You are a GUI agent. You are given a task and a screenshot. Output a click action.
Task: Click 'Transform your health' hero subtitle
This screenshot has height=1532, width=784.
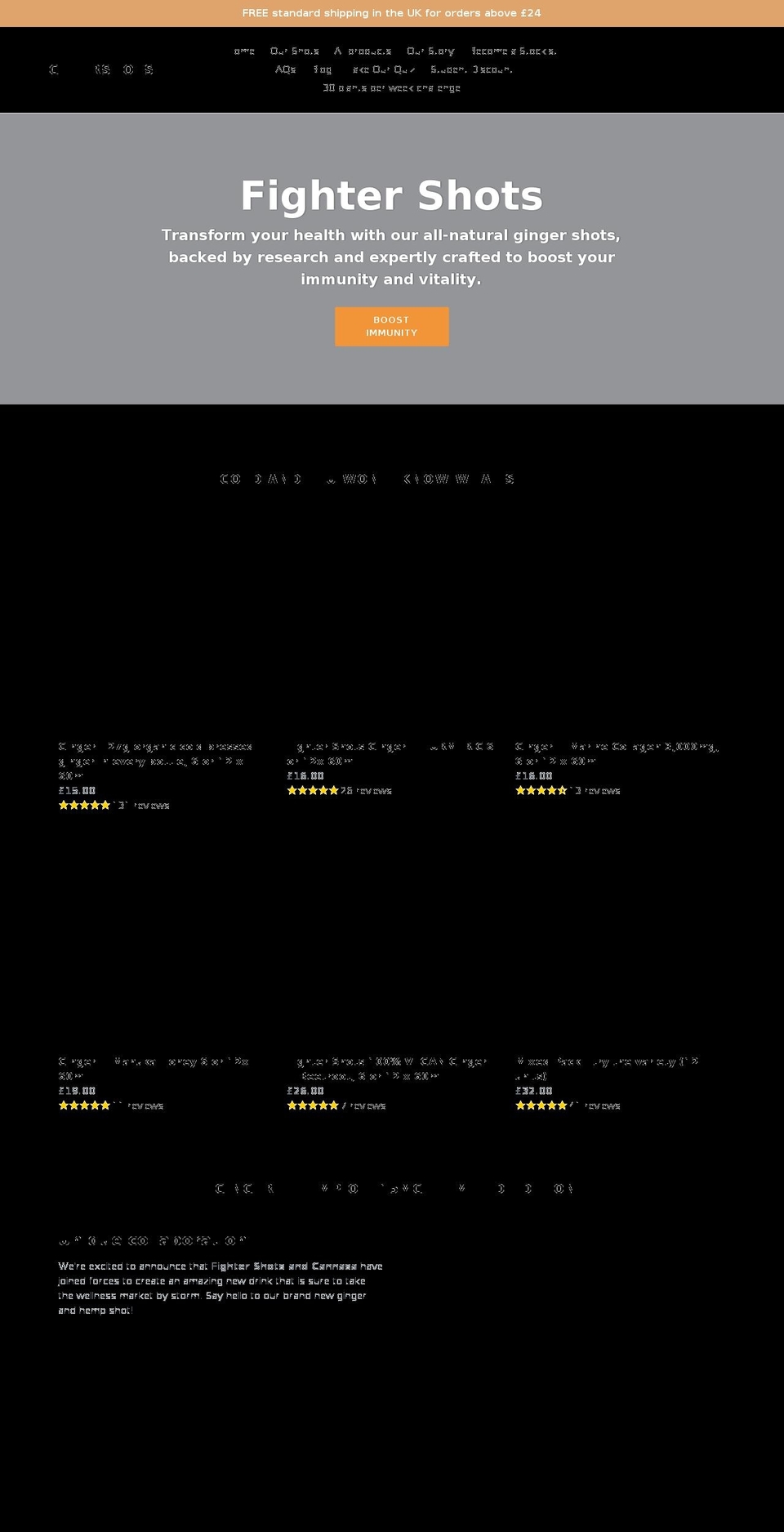(391, 257)
